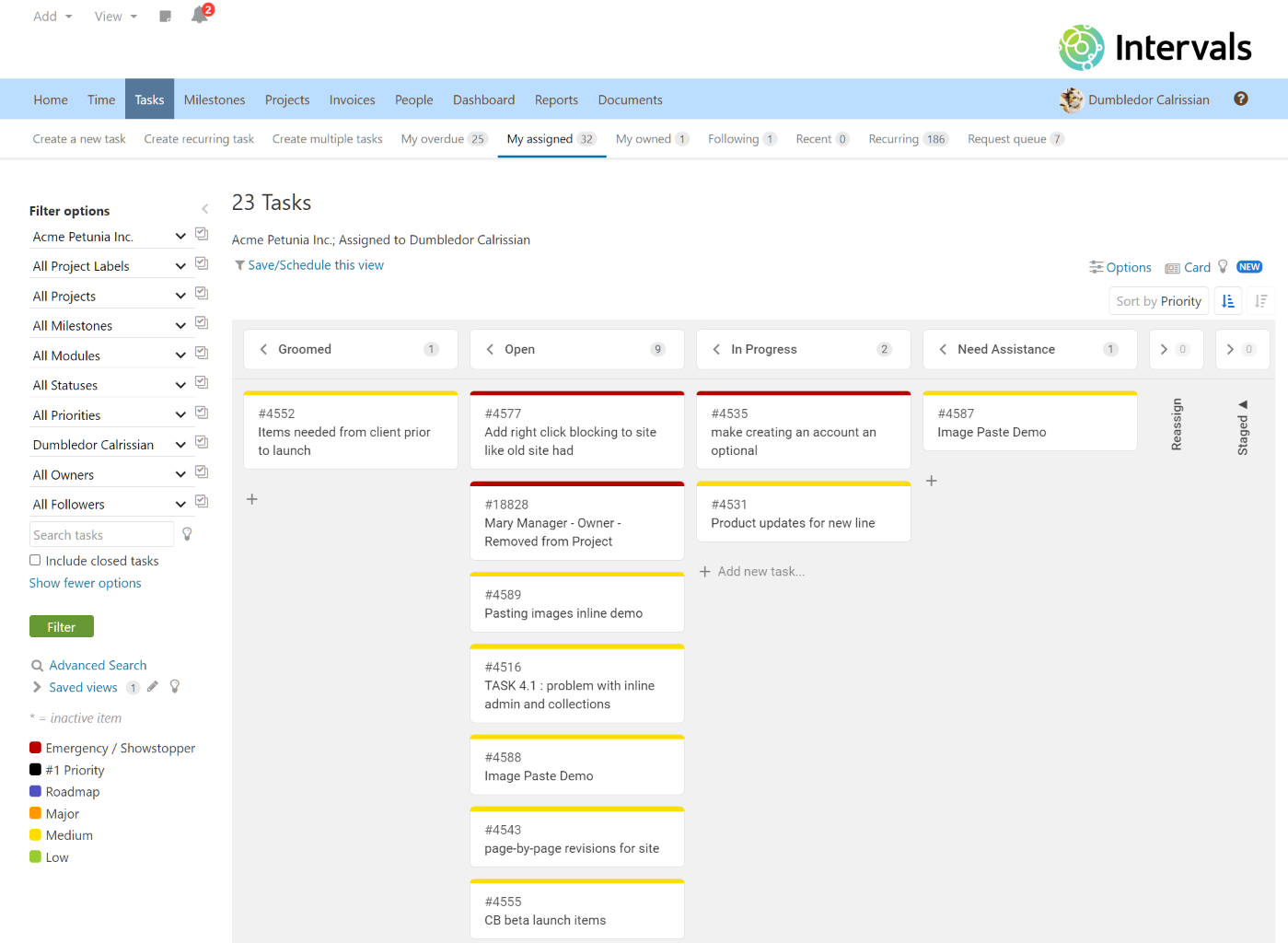Open the Add menu dropdown
This screenshot has height=943, width=1288.
point(52,17)
